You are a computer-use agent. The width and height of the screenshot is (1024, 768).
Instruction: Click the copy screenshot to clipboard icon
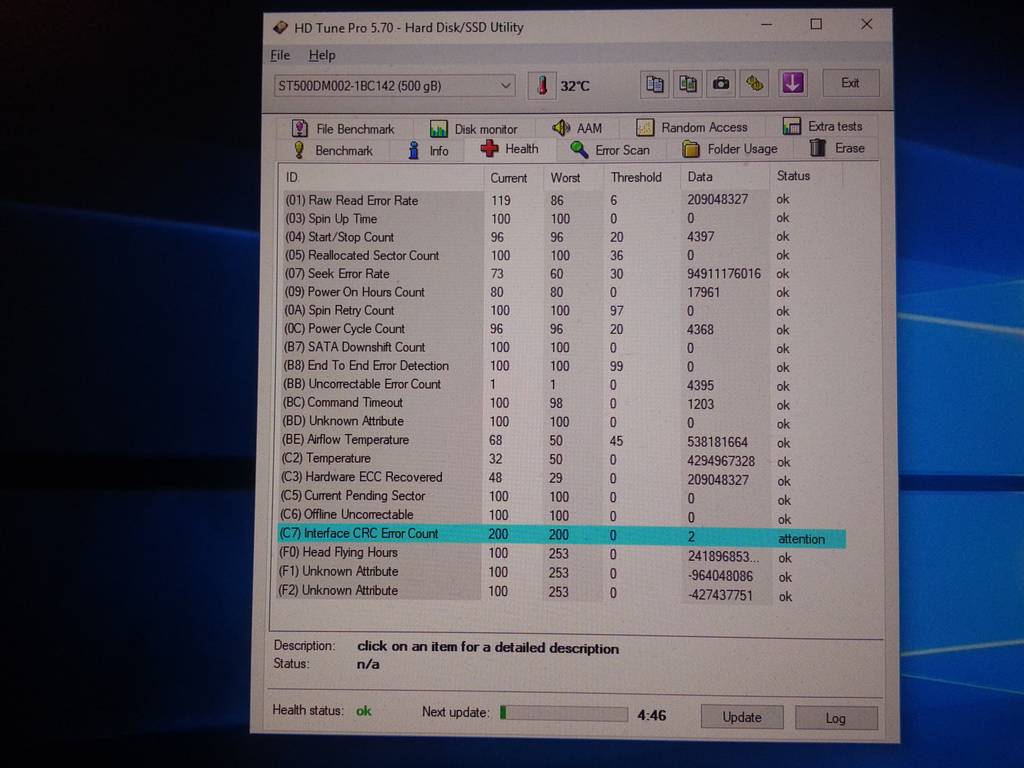coord(688,84)
